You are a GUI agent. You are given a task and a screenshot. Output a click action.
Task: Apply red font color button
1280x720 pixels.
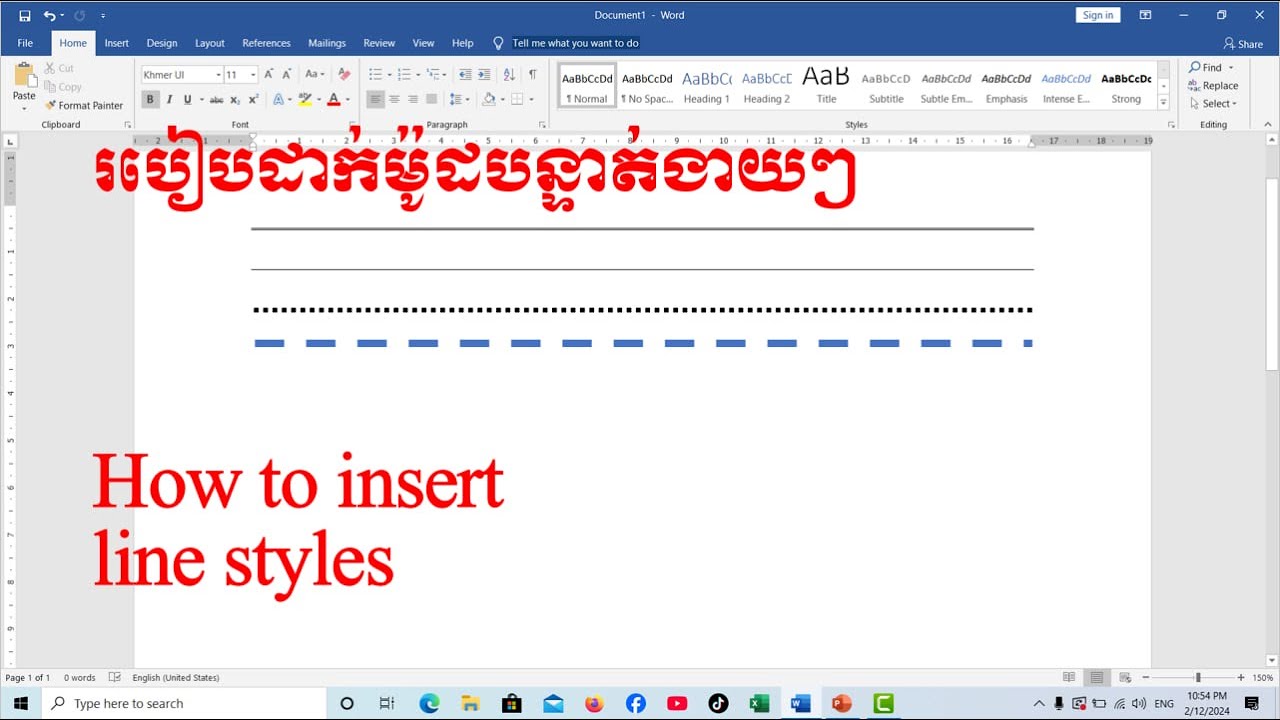pos(334,99)
